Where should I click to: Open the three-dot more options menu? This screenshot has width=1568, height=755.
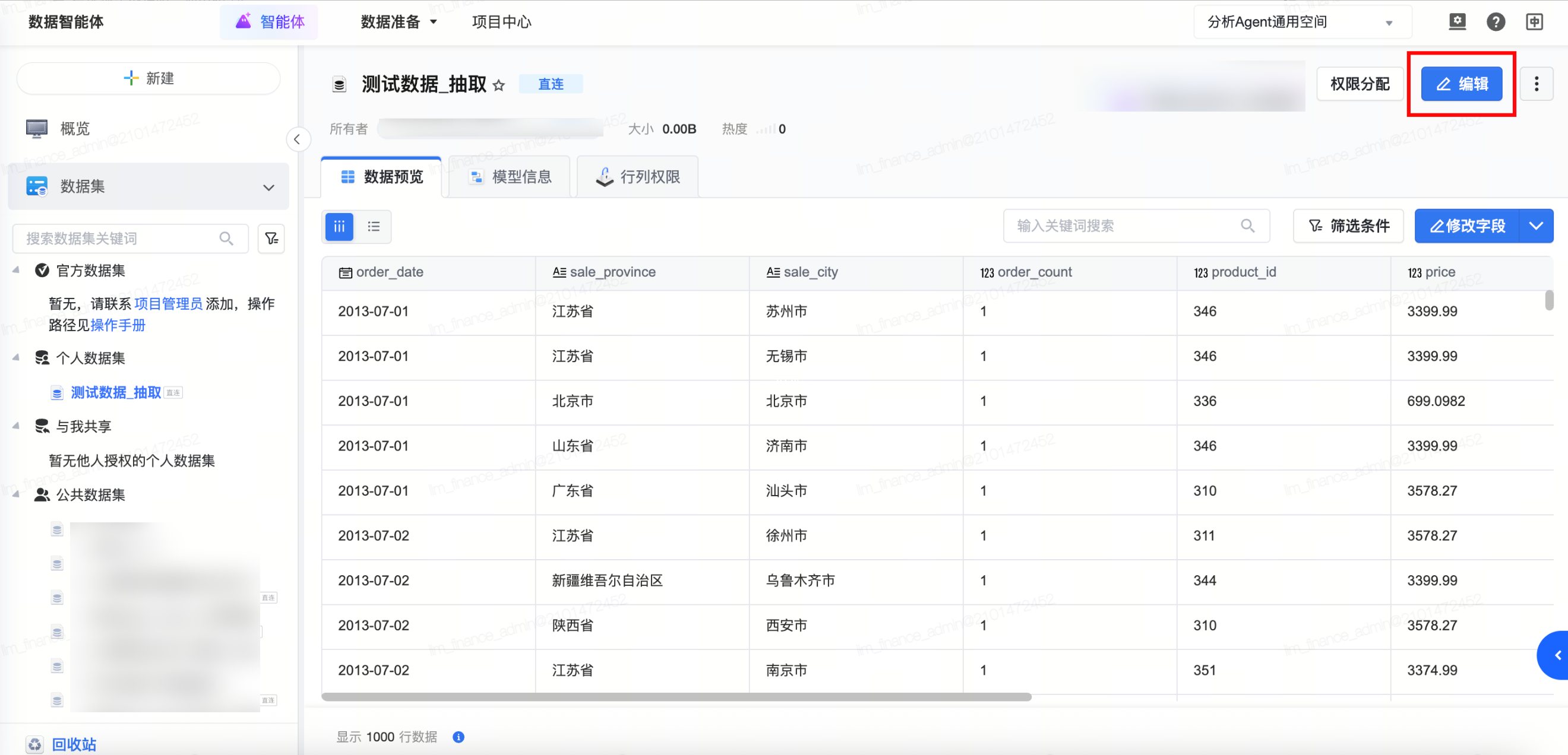pos(1536,84)
